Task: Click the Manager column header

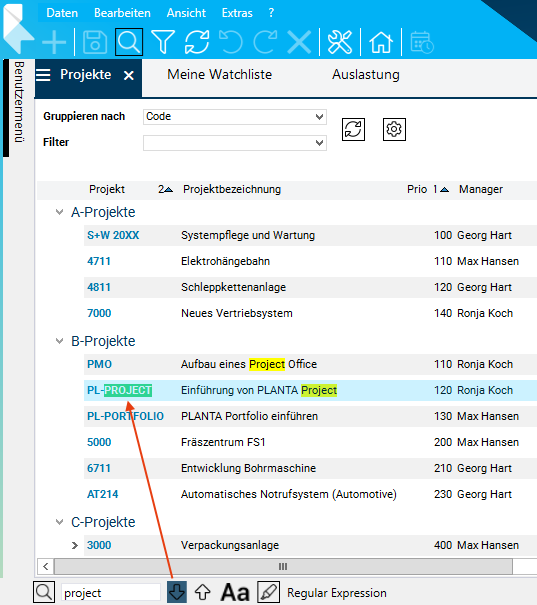Action: 481,189
